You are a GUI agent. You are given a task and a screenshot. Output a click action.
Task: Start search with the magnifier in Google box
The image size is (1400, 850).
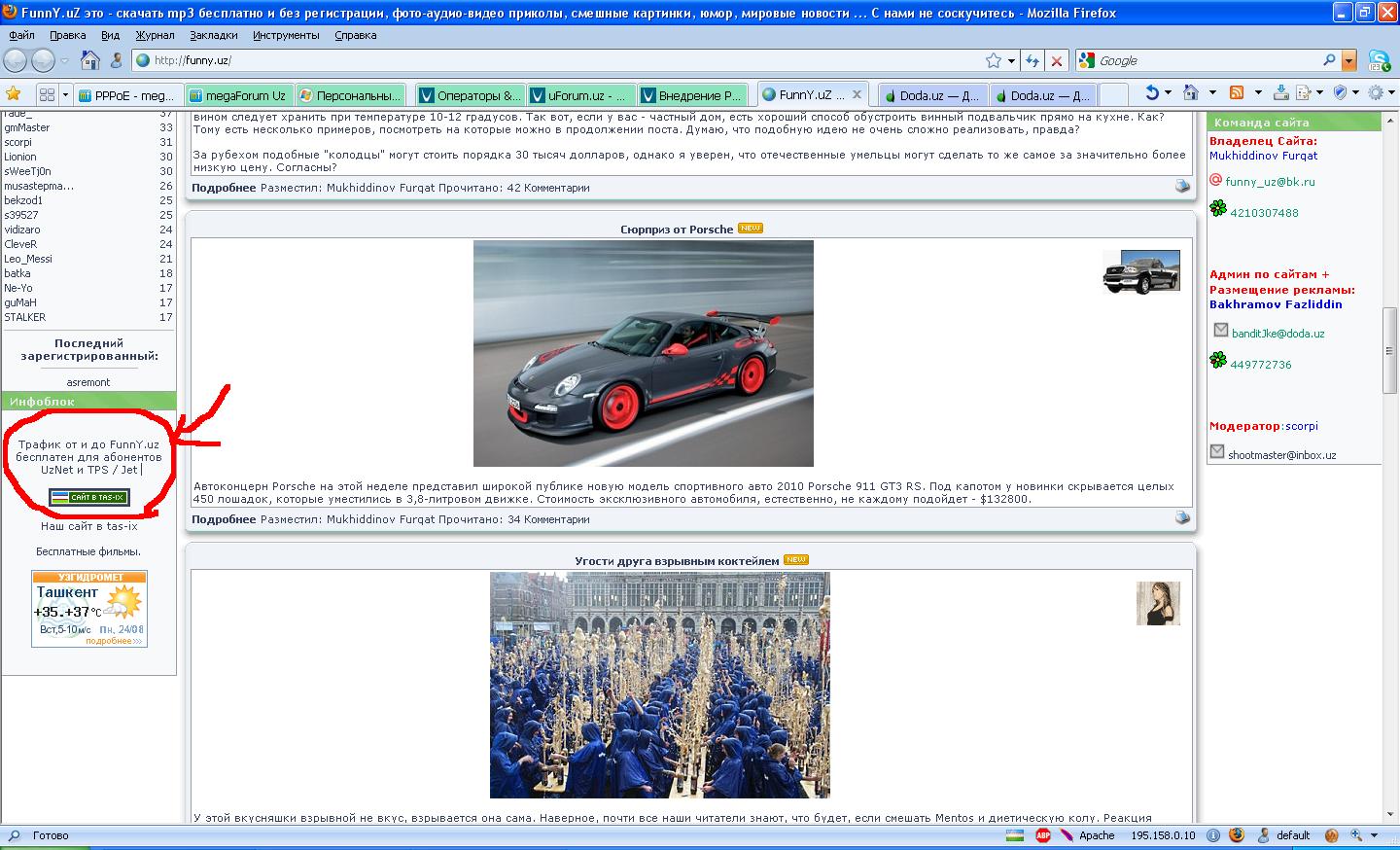tap(1329, 60)
